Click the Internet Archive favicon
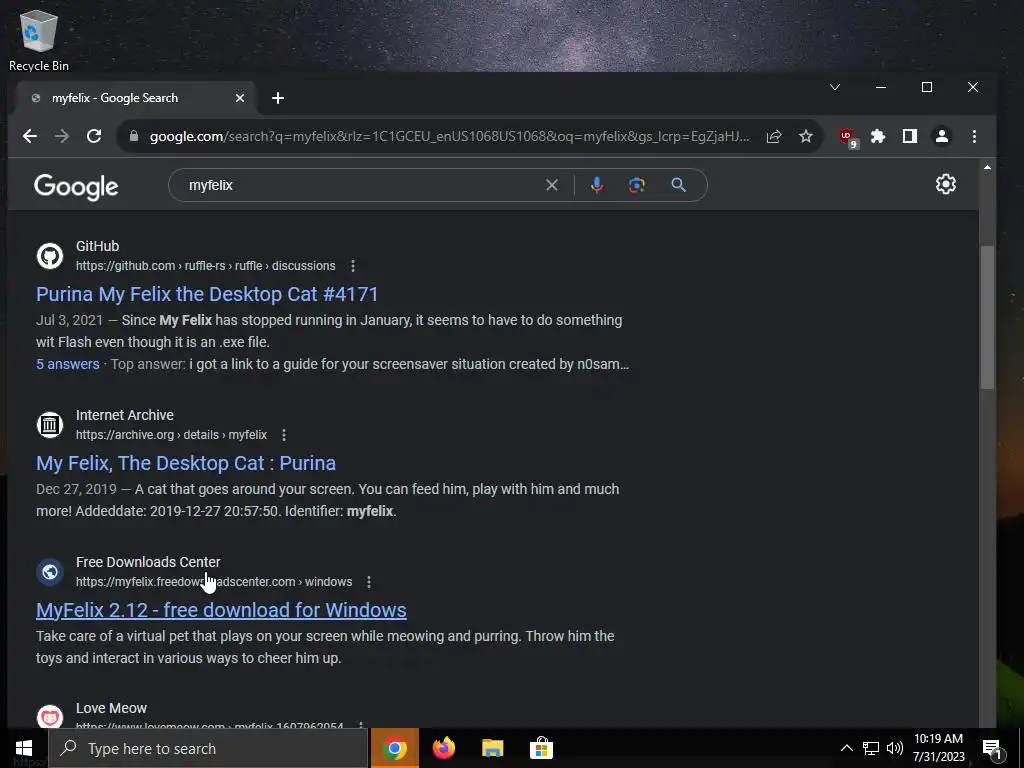 [50, 424]
